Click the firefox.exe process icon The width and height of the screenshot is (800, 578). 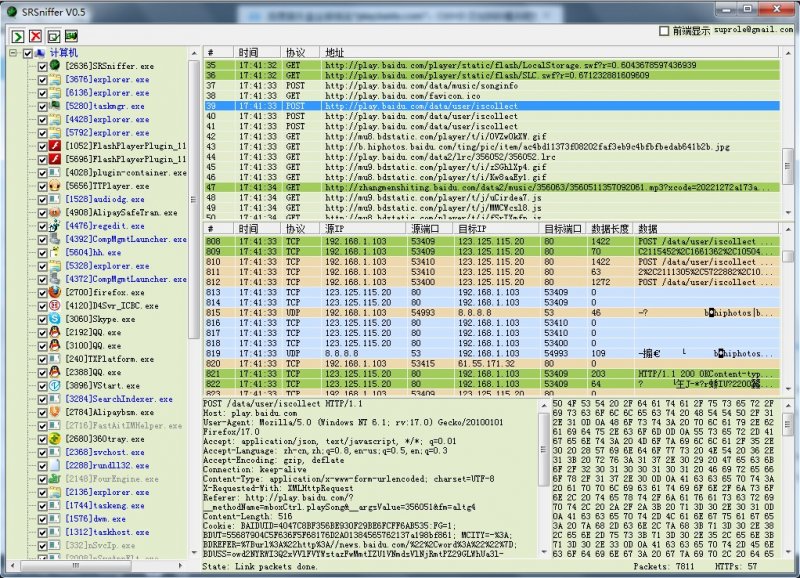click(x=55, y=292)
